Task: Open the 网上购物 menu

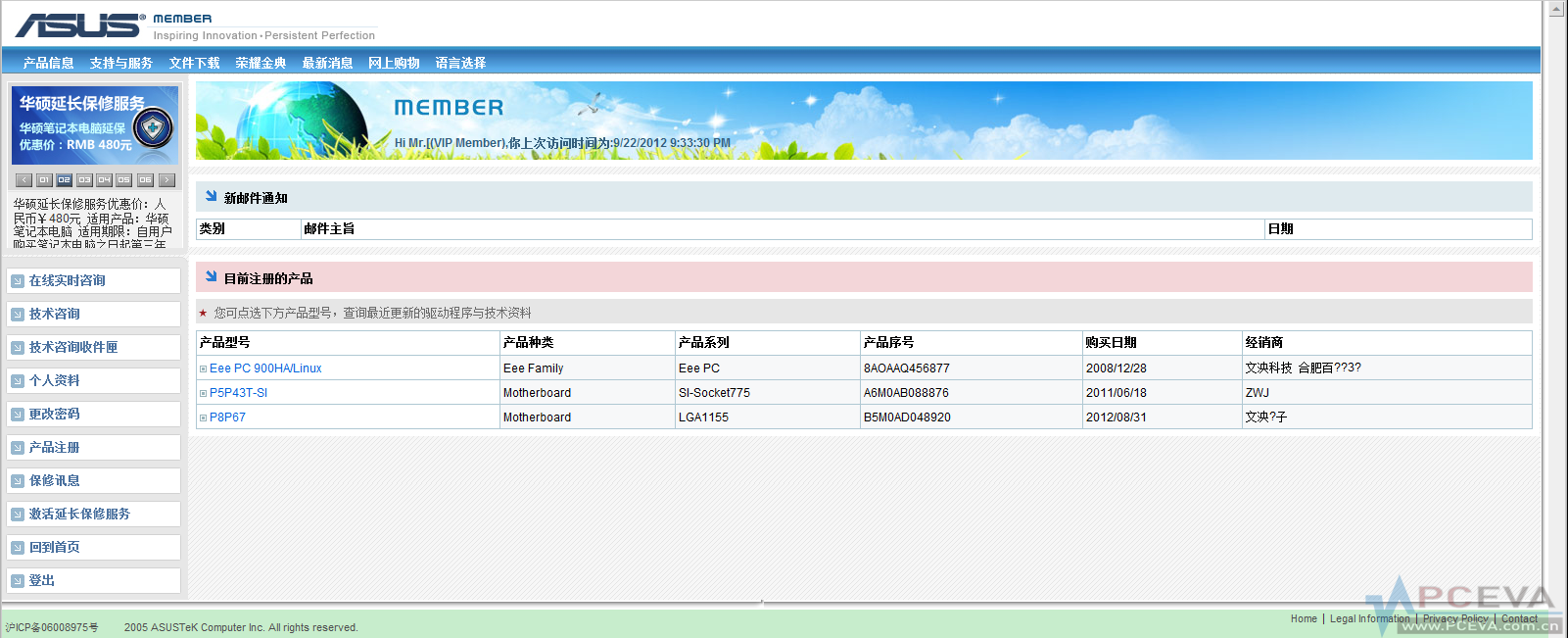Action: 394,63
